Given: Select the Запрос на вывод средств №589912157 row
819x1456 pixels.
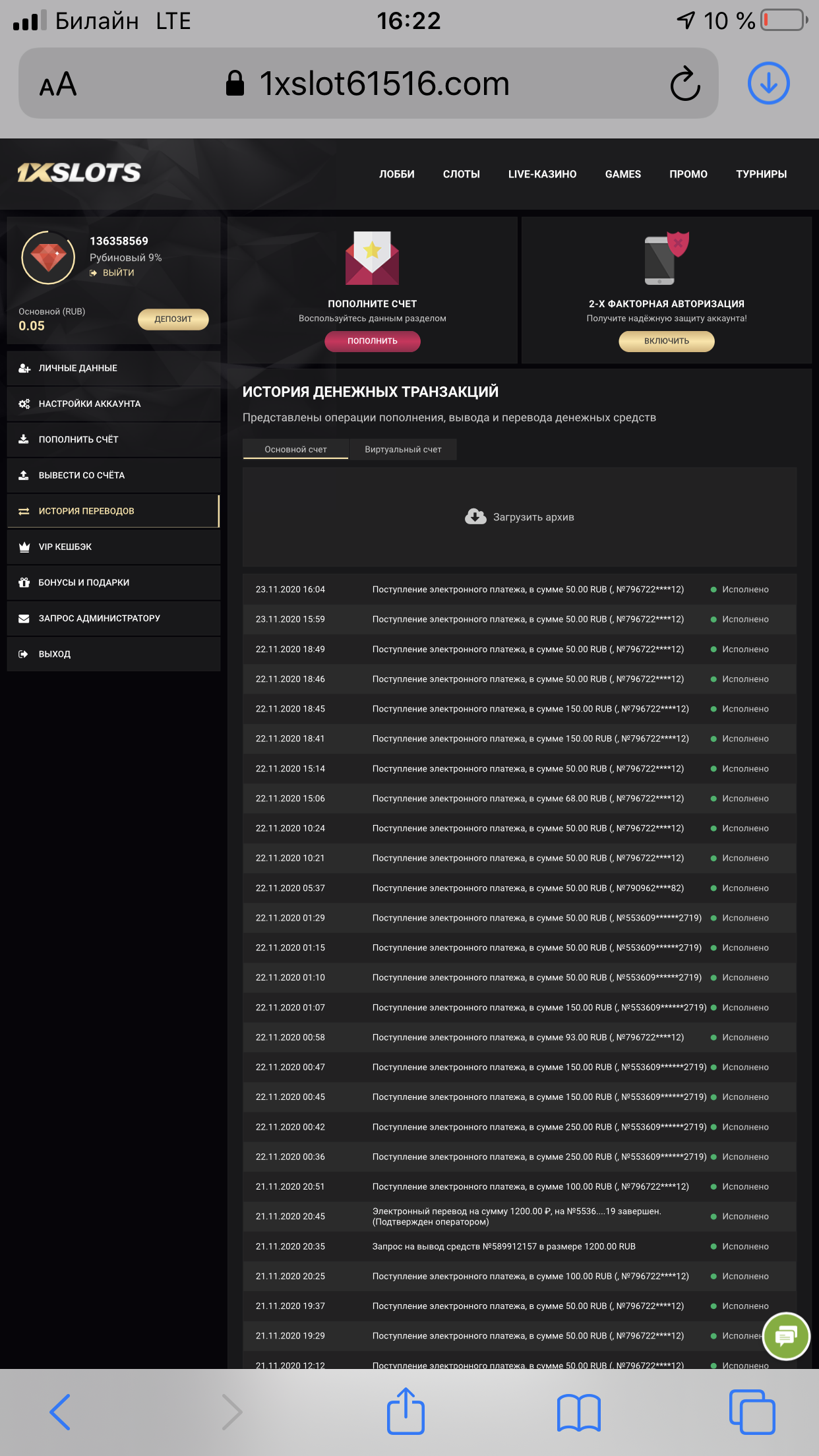Looking at the screenshot, I should coord(520,1246).
